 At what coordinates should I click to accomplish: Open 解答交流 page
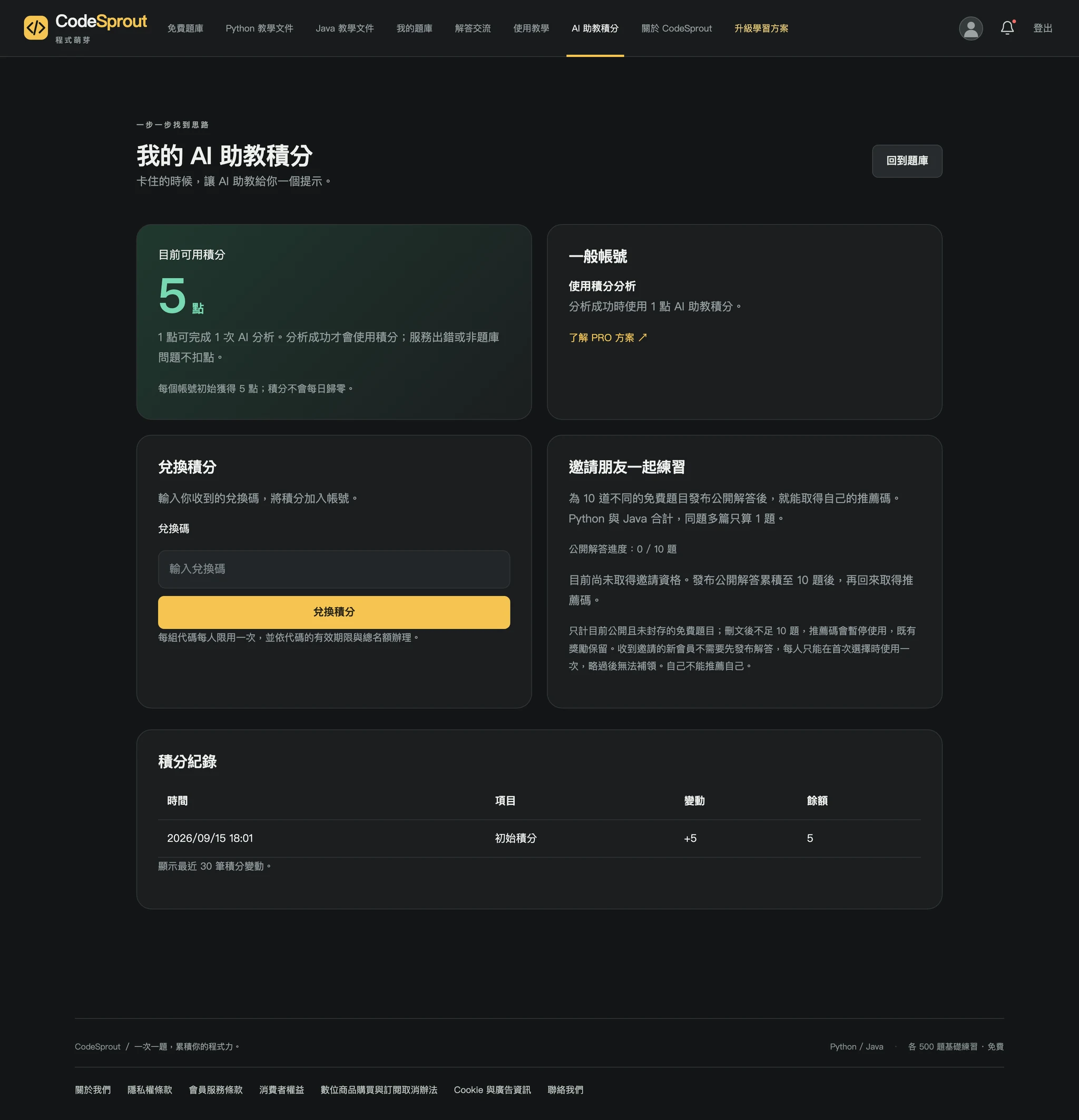(x=473, y=28)
